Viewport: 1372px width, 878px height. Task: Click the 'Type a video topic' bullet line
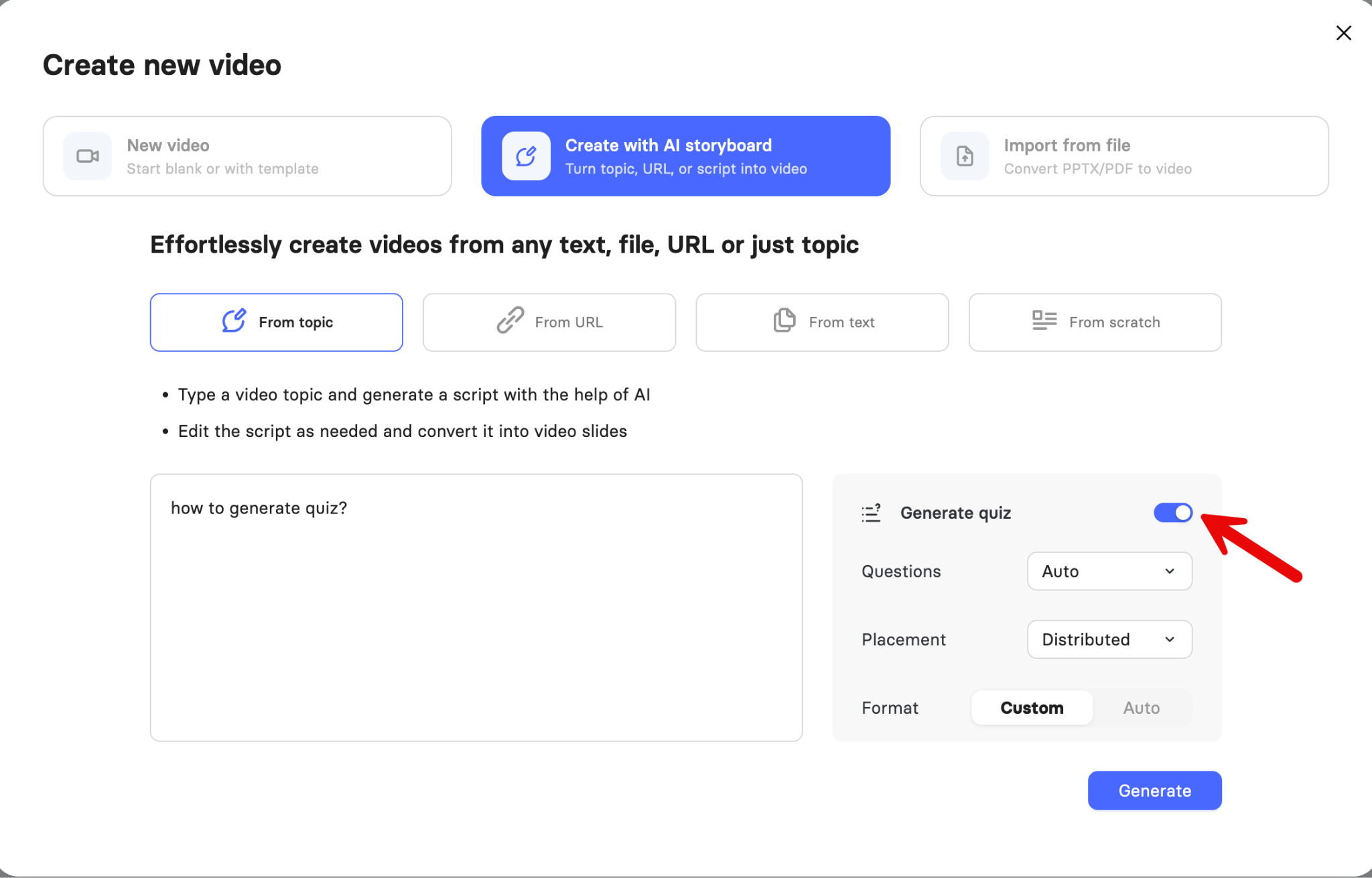tap(414, 395)
